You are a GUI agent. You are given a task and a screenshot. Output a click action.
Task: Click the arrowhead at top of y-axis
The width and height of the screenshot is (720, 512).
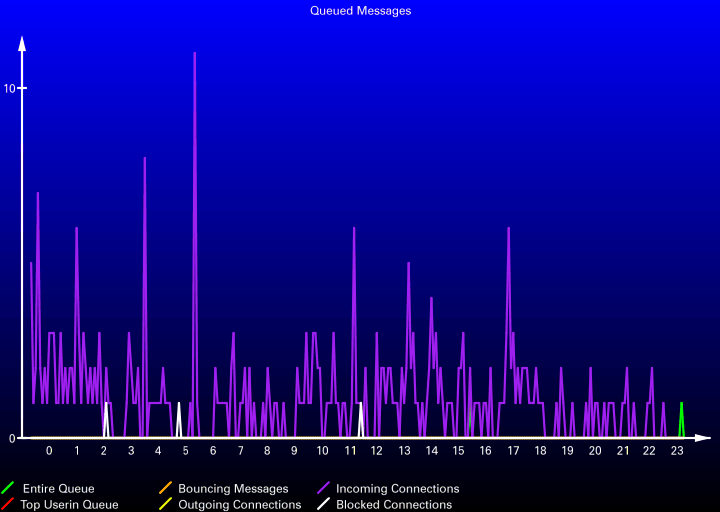point(22,43)
